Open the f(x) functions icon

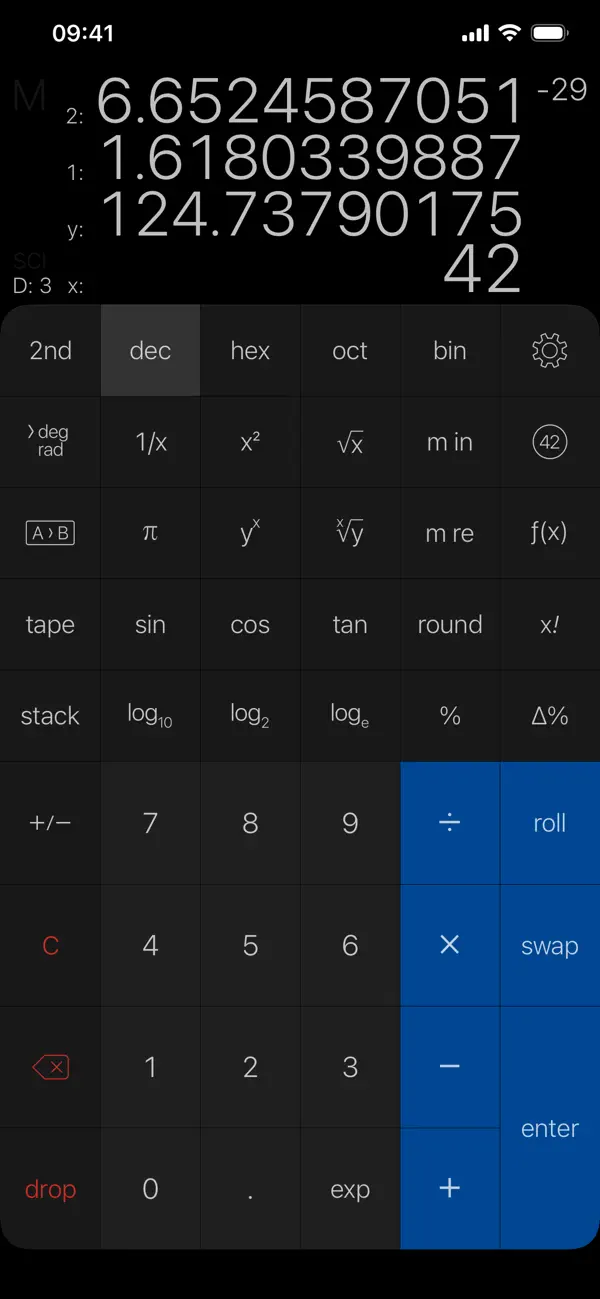[549, 533]
